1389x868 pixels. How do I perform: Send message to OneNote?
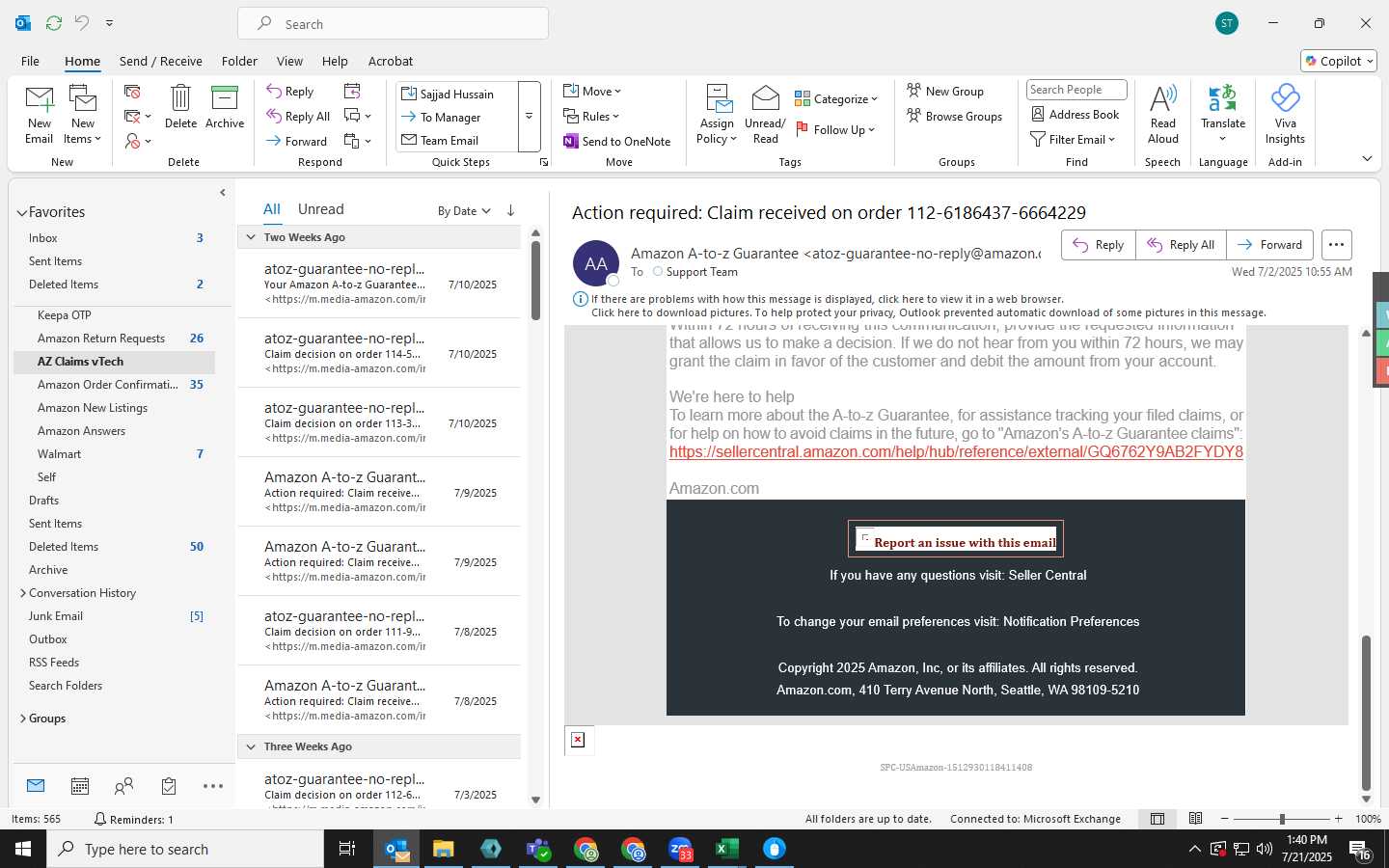pyautogui.click(x=617, y=141)
